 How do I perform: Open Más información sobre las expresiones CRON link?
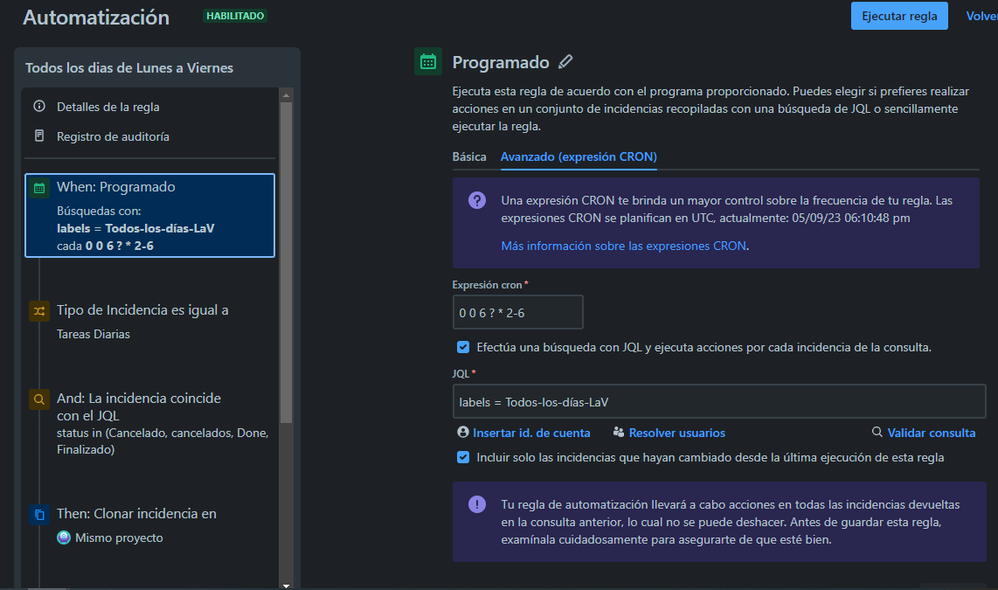(x=623, y=246)
